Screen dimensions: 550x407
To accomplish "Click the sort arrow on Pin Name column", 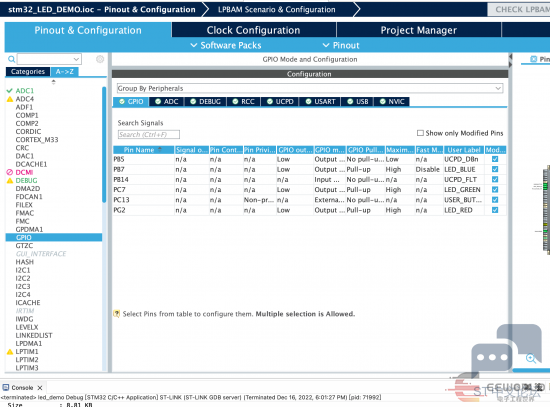I will click(x=160, y=149).
